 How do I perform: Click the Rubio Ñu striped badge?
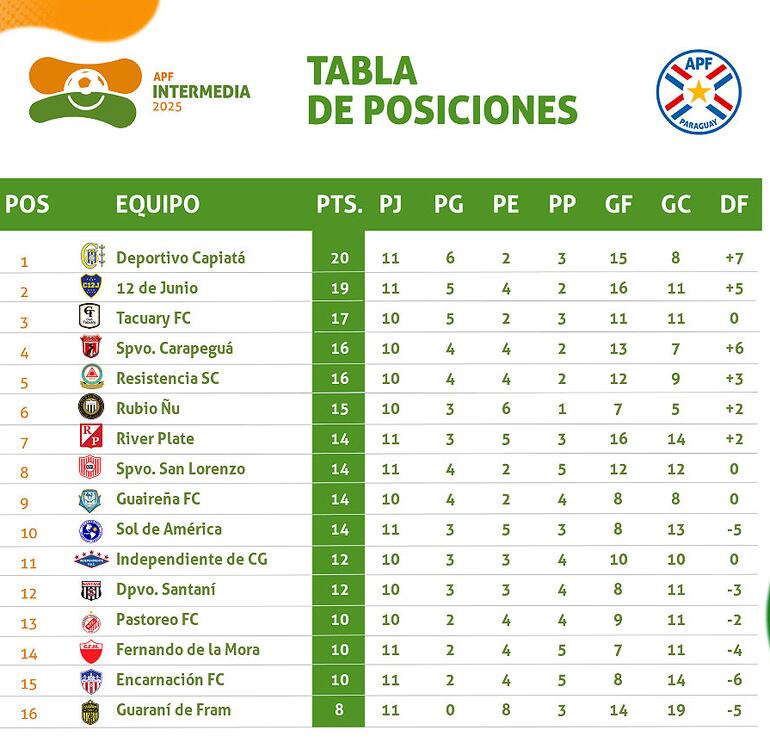(91, 408)
